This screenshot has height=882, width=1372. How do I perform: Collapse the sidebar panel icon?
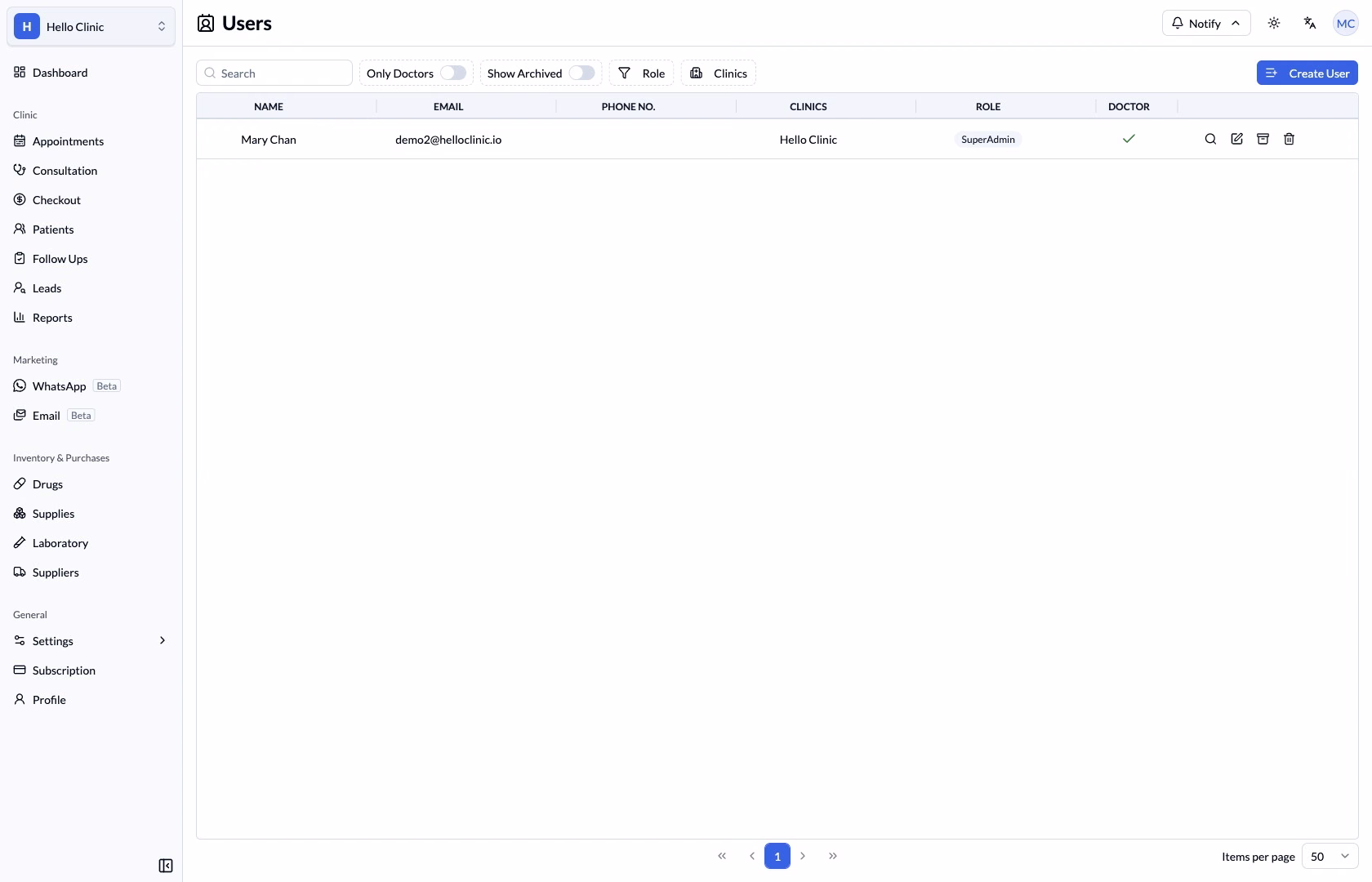[x=166, y=866]
